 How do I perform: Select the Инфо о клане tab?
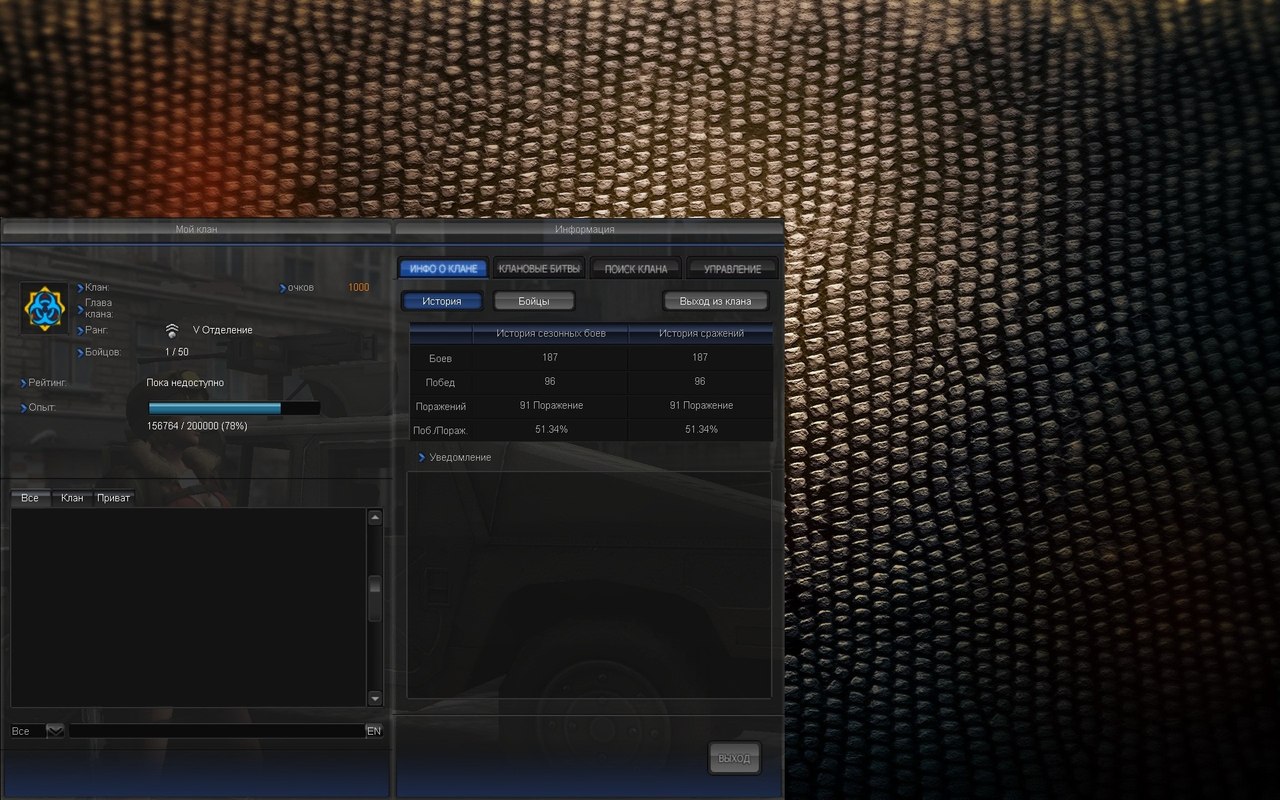(x=443, y=269)
